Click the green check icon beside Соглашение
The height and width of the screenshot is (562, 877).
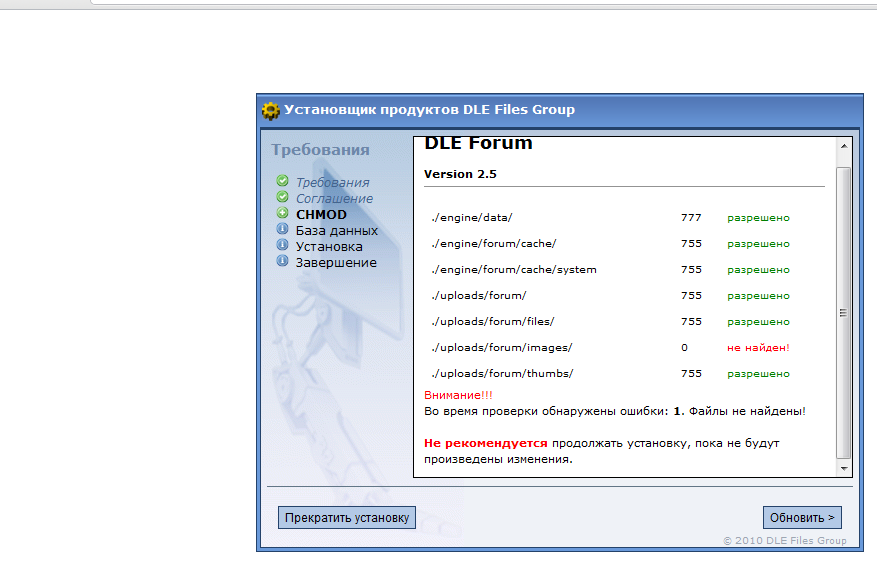[x=282, y=197]
